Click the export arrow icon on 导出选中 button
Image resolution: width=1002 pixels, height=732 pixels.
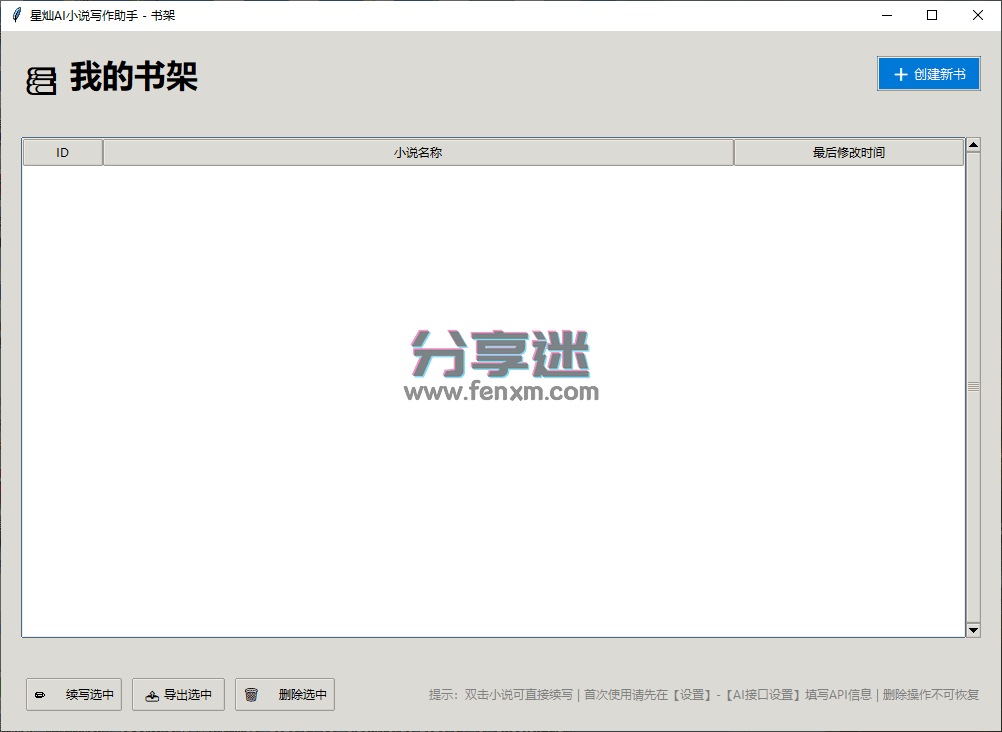coord(150,694)
